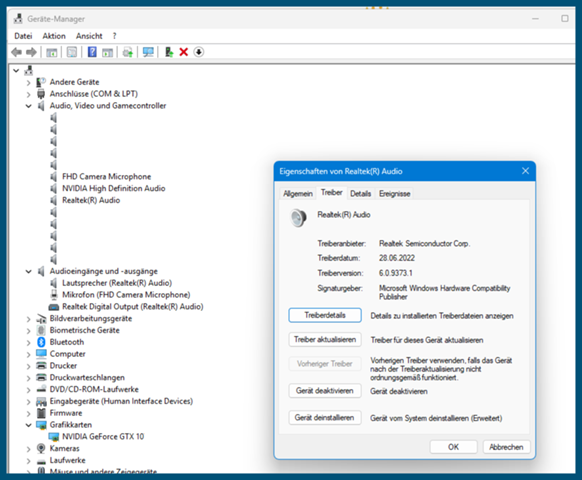Select NVIDIA GeForce GTX 10 graphics card
The image size is (582, 480).
[x=103, y=437]
